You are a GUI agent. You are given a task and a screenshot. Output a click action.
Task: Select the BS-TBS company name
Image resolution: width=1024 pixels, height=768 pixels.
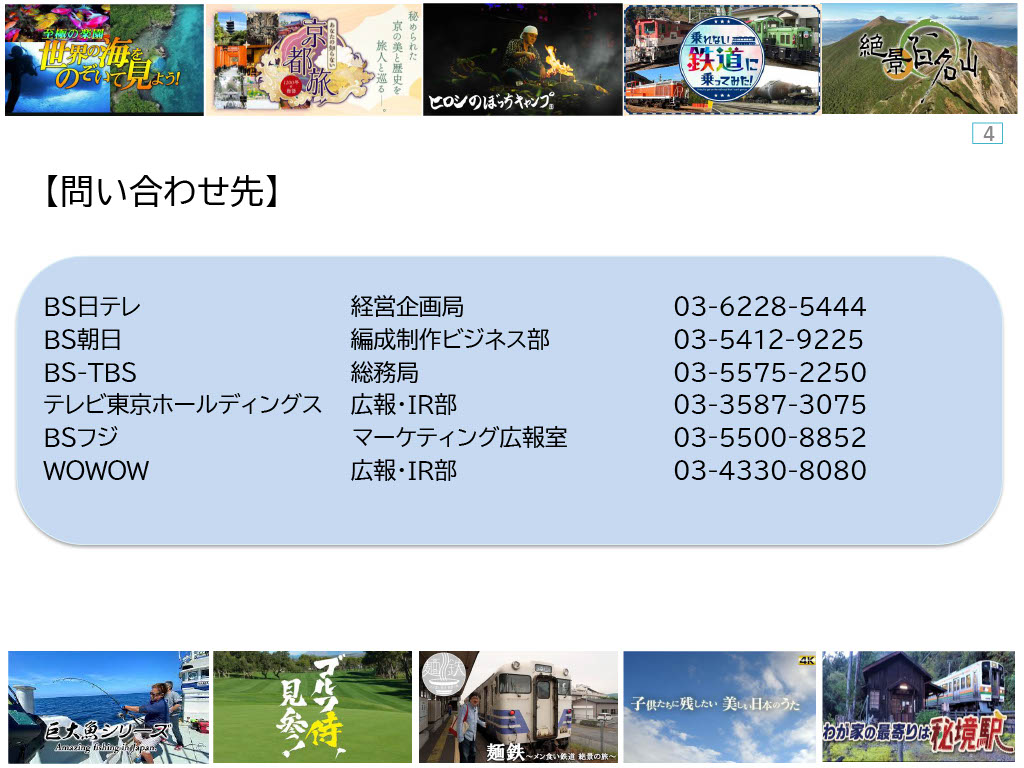90,373
